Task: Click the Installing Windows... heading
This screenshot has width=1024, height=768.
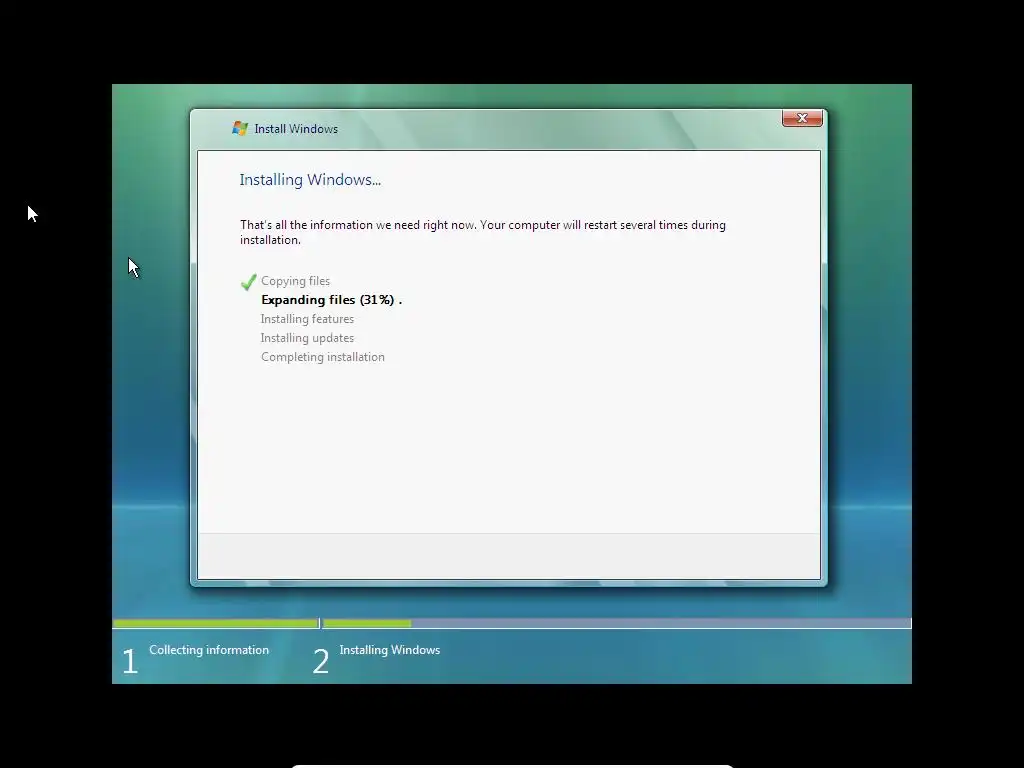Action: [310, 180]
